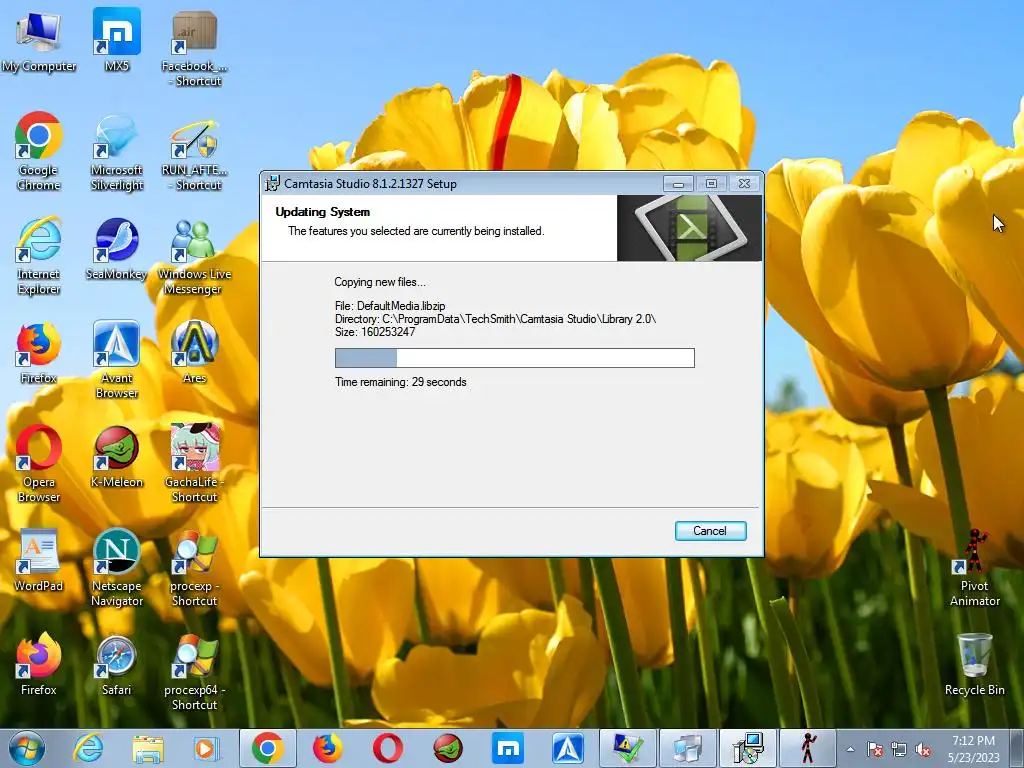Image resolution: width=1024 pixels, height=768 pixels.
Task: Open the Recycle Bin
Action: pyautogui.click(x=974, y=665)
